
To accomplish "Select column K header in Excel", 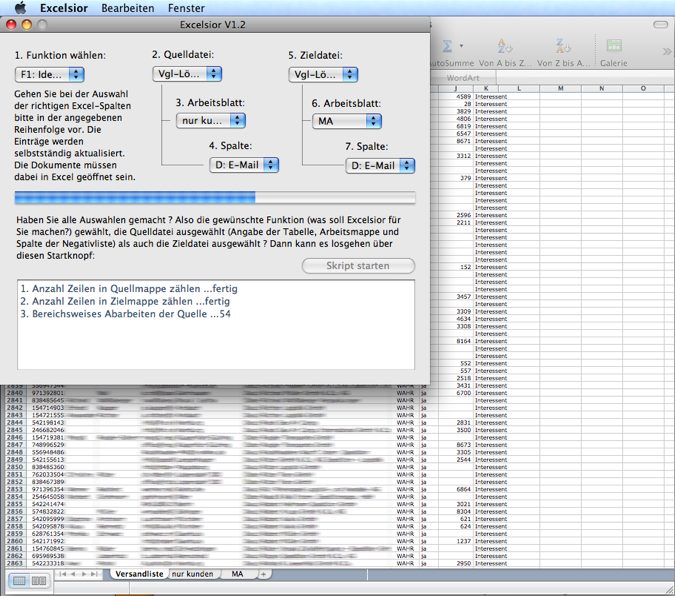I will pyautogui.click(x=486, y=88).
